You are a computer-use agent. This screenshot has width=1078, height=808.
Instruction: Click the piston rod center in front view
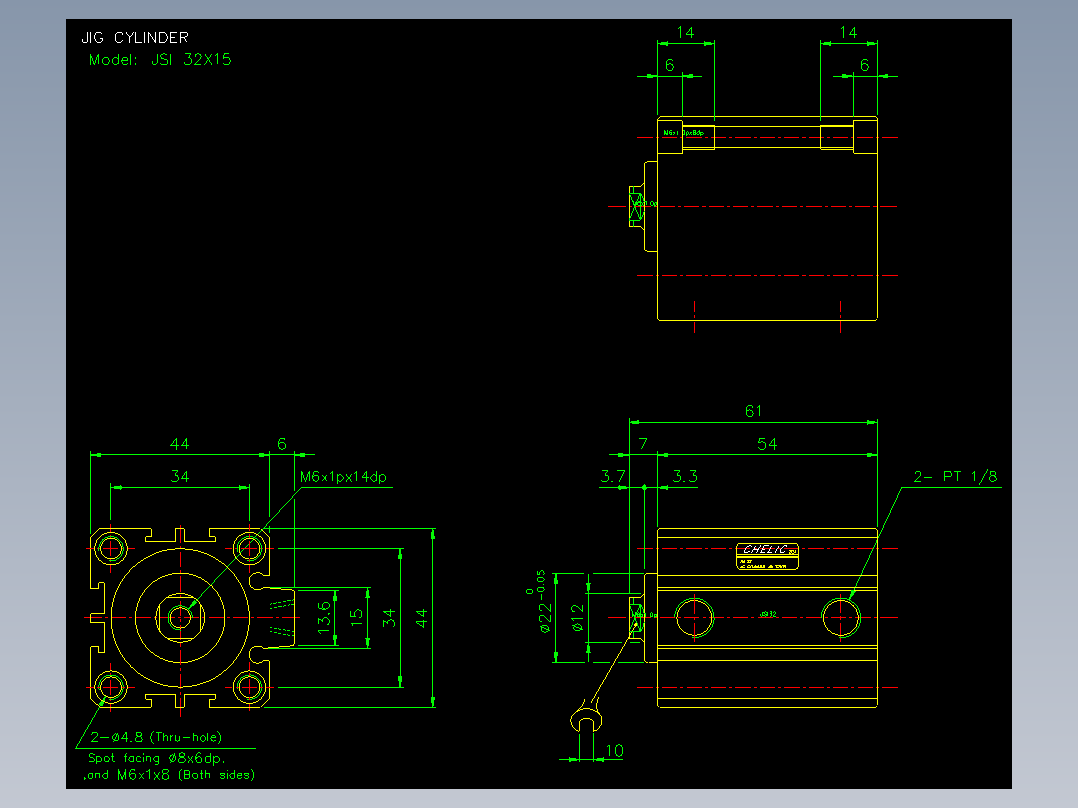tap(180, 618)
